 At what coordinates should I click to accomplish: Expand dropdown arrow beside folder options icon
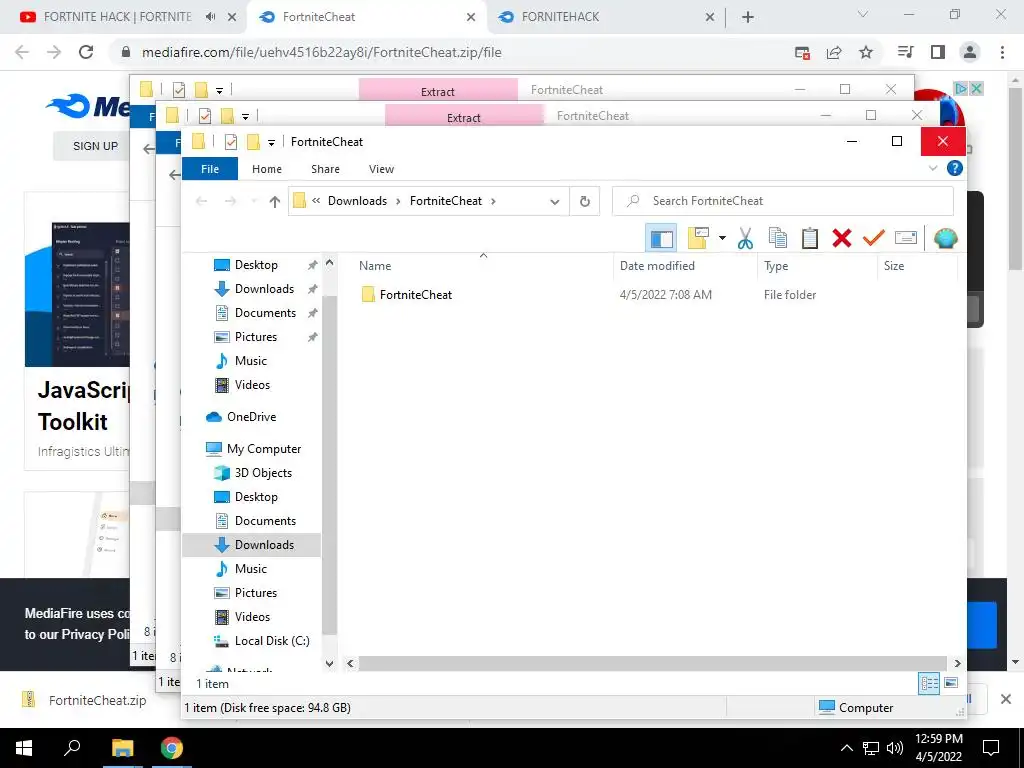(722, 238)
